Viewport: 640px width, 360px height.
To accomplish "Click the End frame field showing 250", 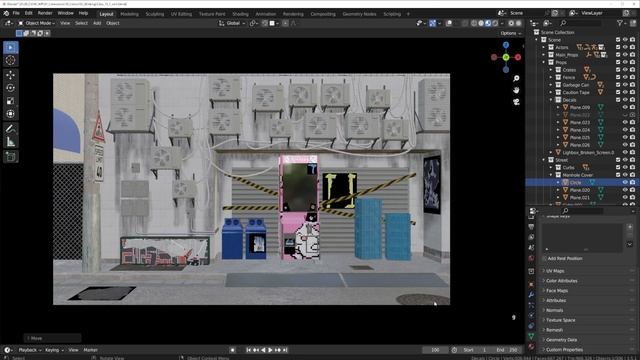I will [507, 350].
